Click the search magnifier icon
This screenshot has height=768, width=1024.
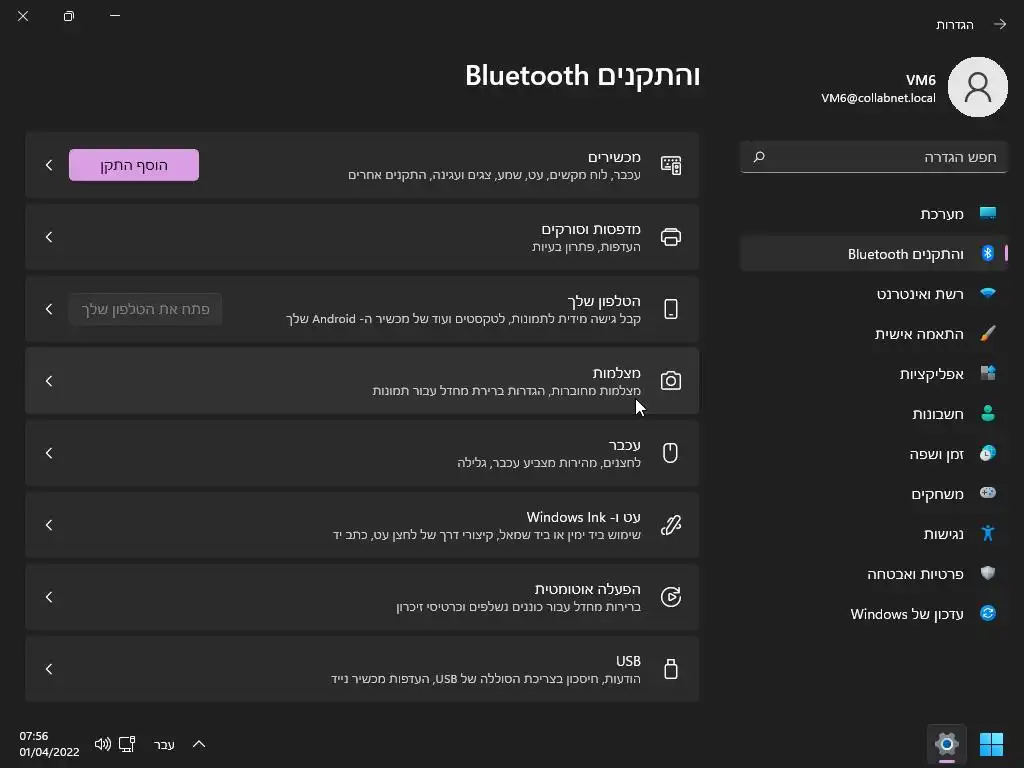pos(759,157)
